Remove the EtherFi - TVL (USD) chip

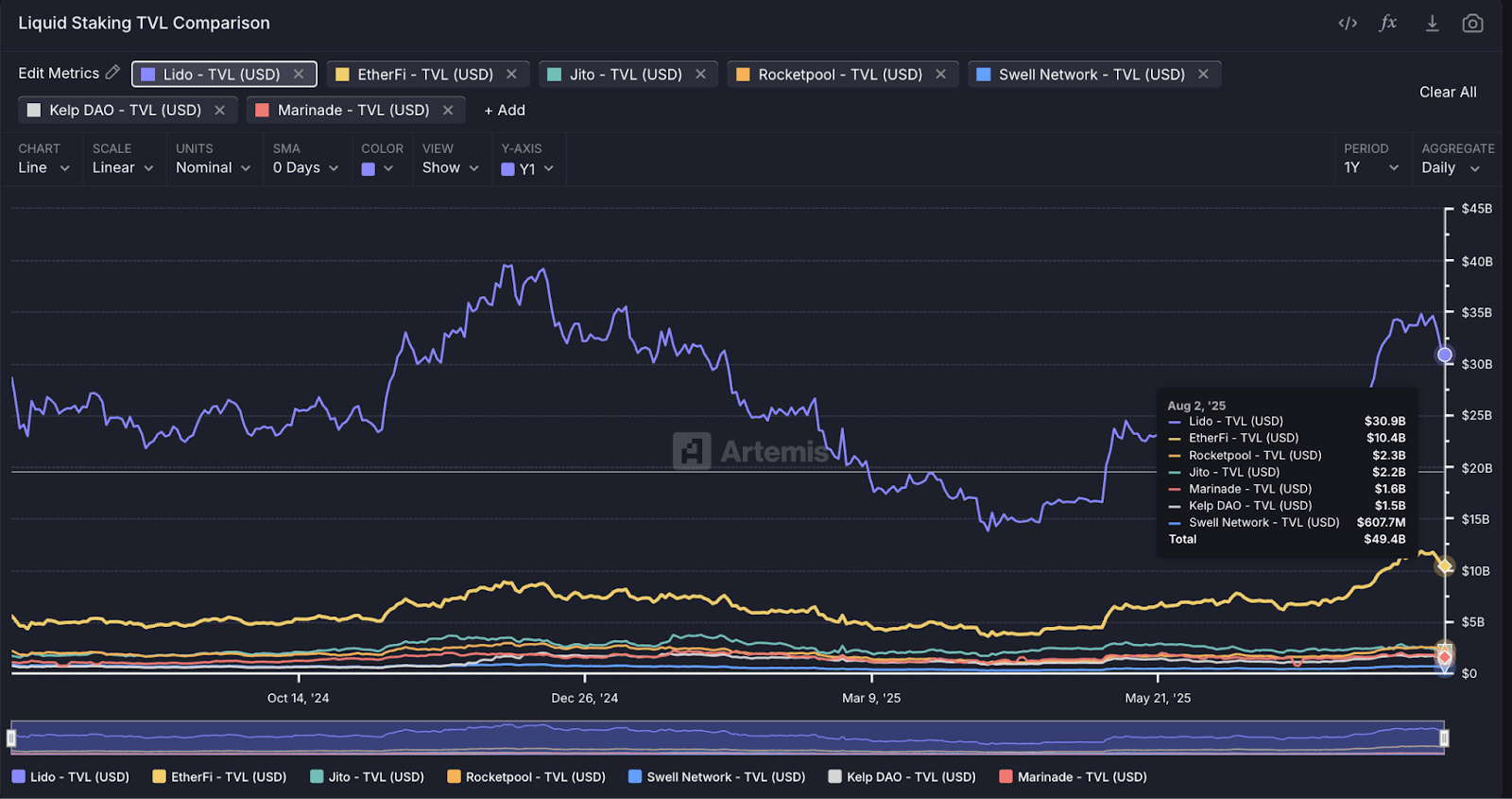coord(511,74)
